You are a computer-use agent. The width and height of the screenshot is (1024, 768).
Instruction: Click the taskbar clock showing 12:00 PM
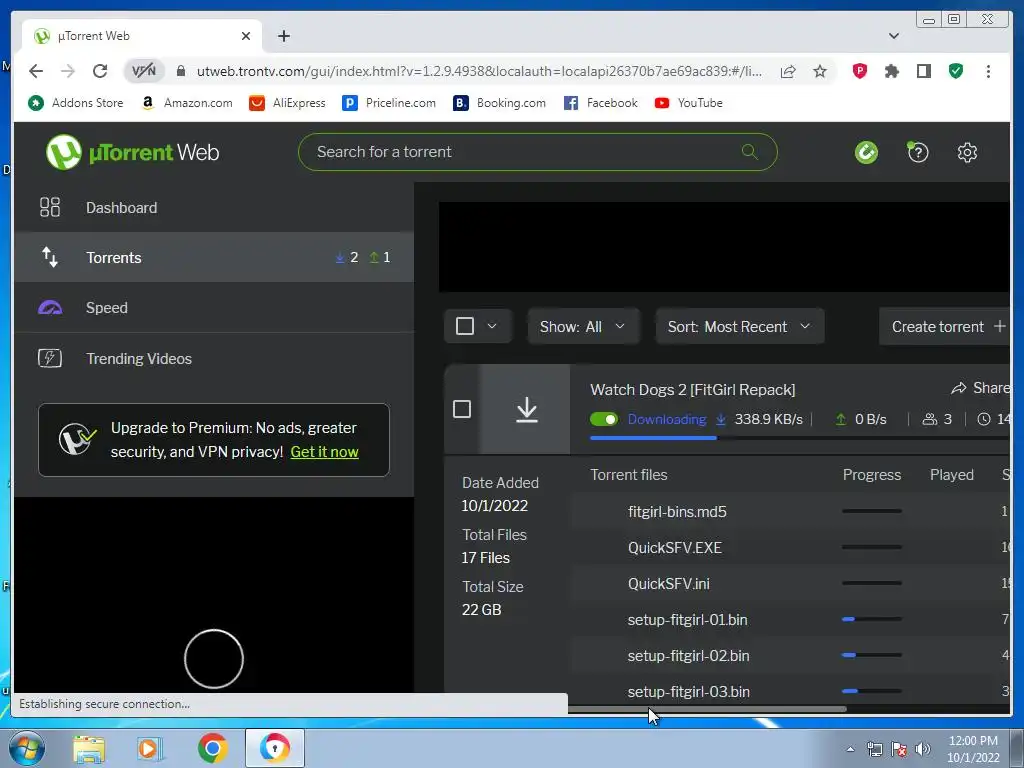tap(973, 749)
